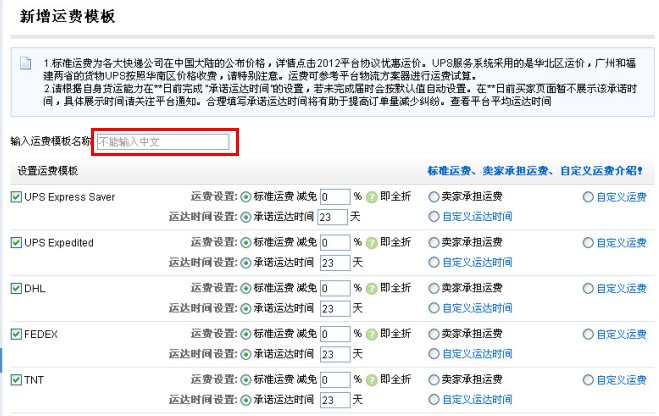659x416 pixels.
Task: Uncheck the UPS Express Saver checkbox
Action: 16,197
